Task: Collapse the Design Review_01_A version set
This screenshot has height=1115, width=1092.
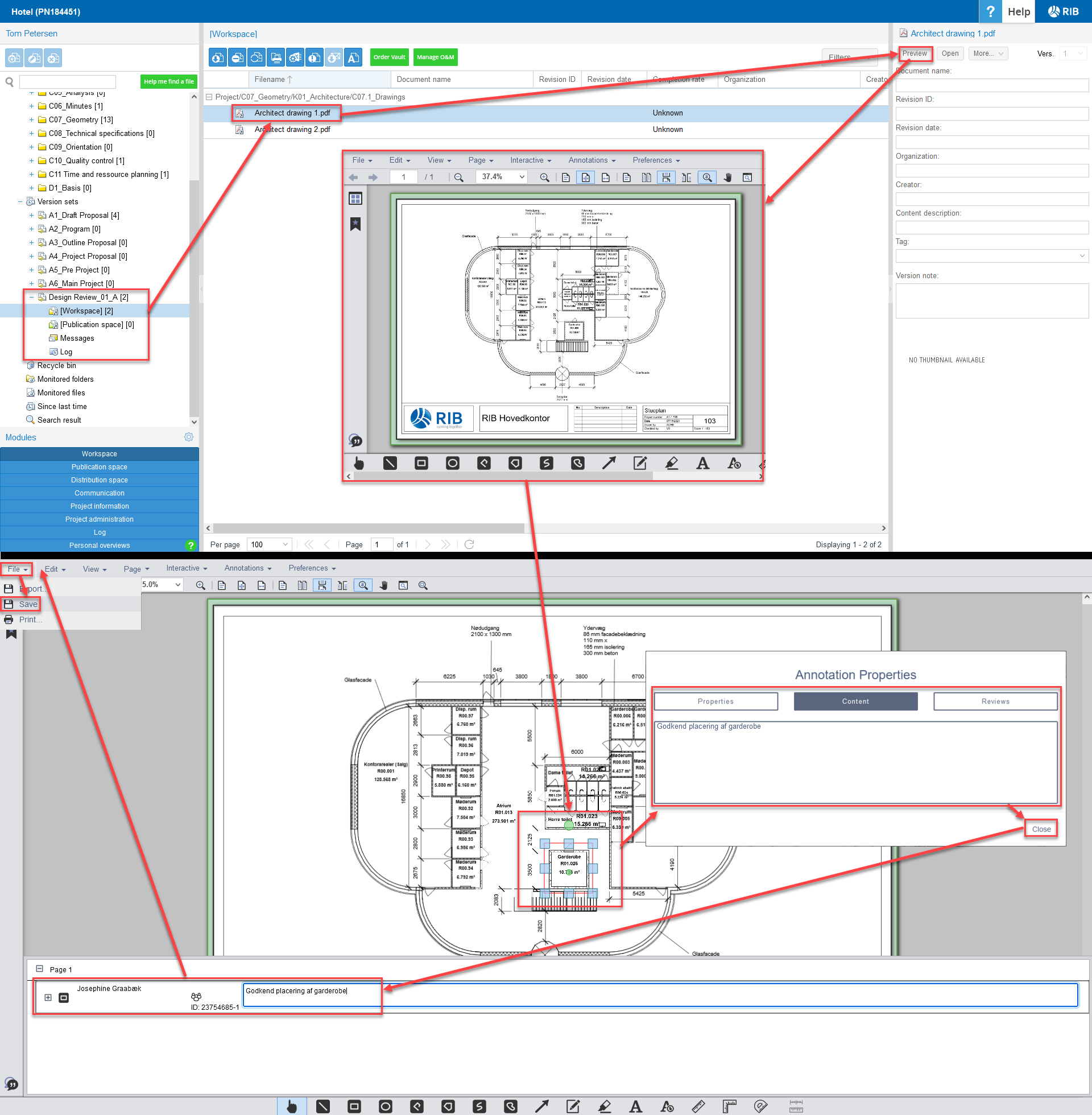Action: point(31,297)
